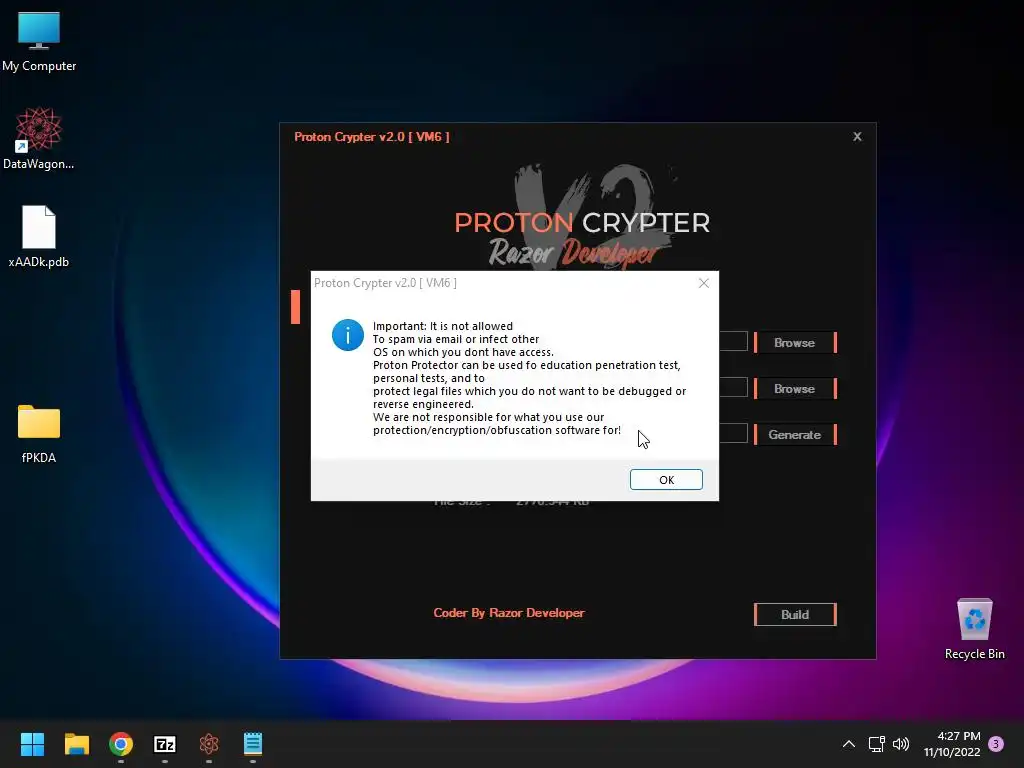
Task: Open My Computer desktop icon
Action: coord(39,41)
